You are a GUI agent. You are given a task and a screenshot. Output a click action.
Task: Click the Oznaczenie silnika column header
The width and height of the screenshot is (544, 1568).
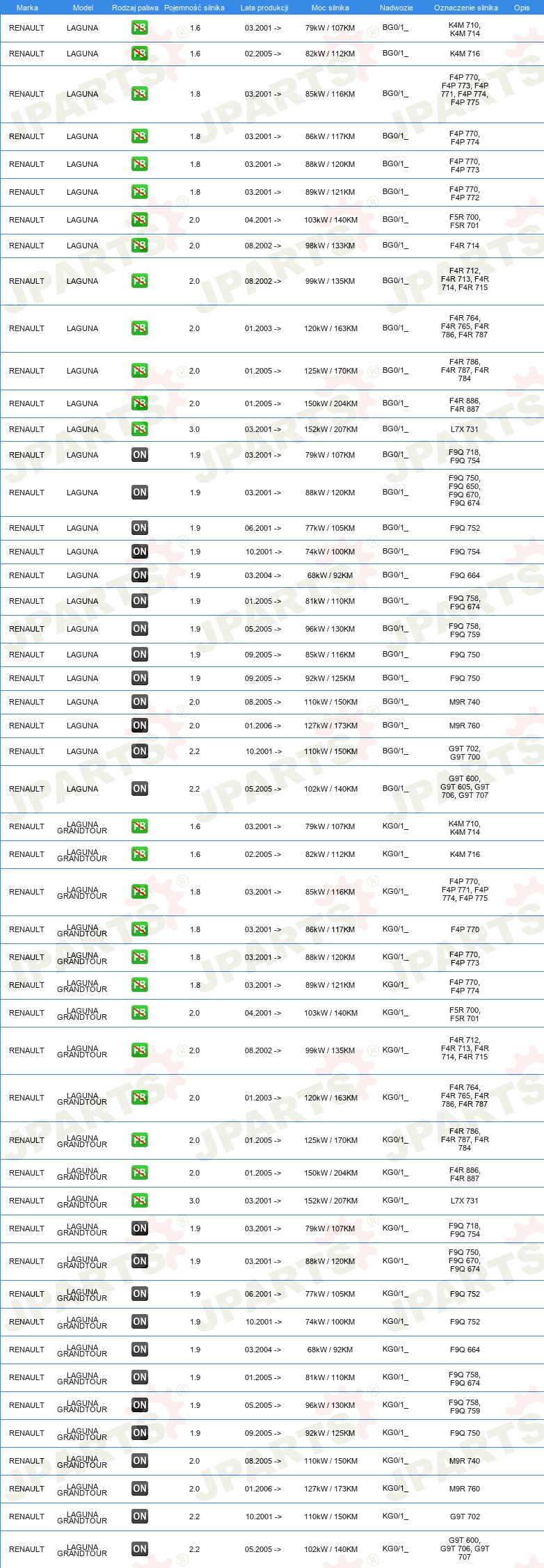(x=465, y=8)
